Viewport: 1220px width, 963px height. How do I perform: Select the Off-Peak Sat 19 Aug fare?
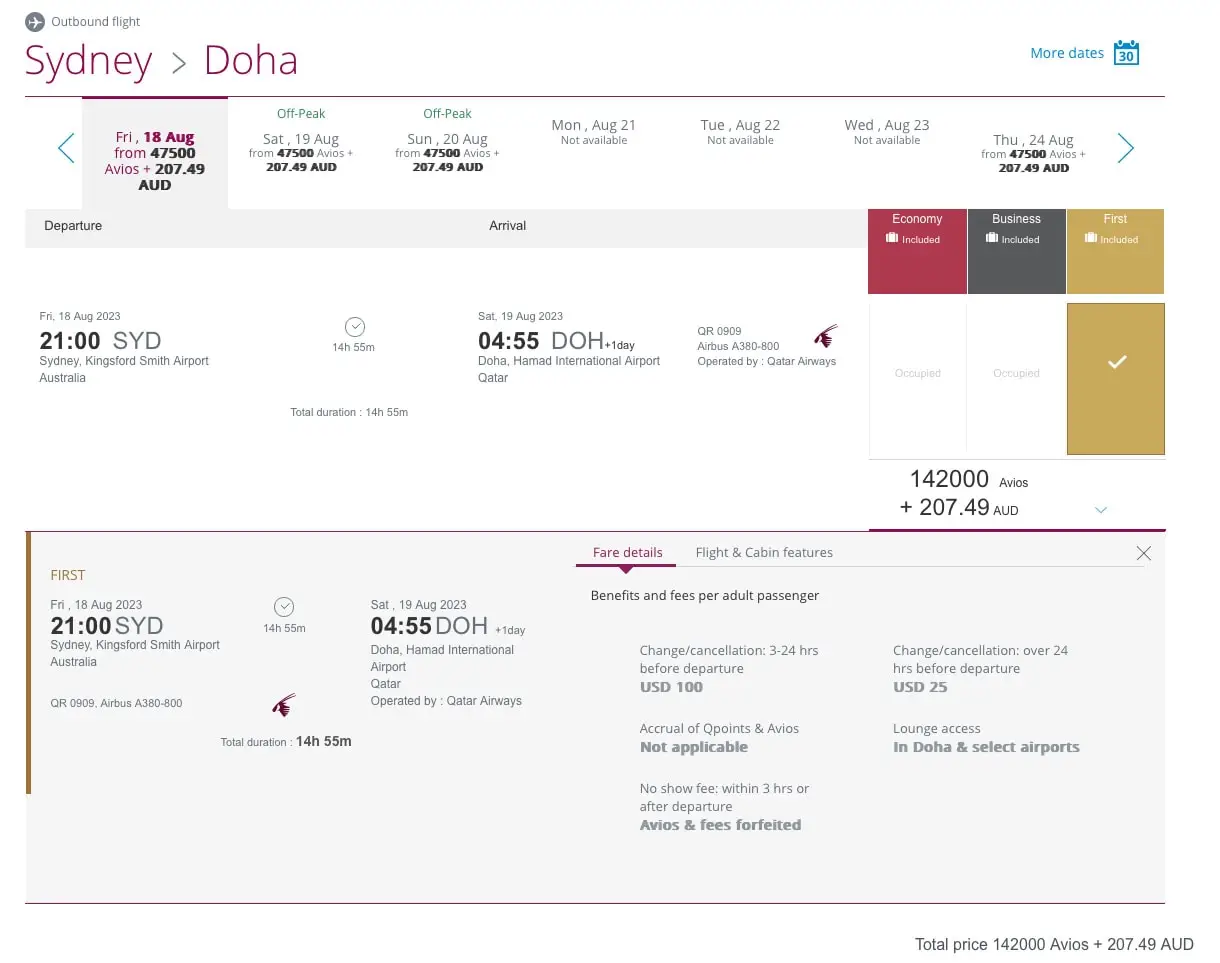point(301,145)
